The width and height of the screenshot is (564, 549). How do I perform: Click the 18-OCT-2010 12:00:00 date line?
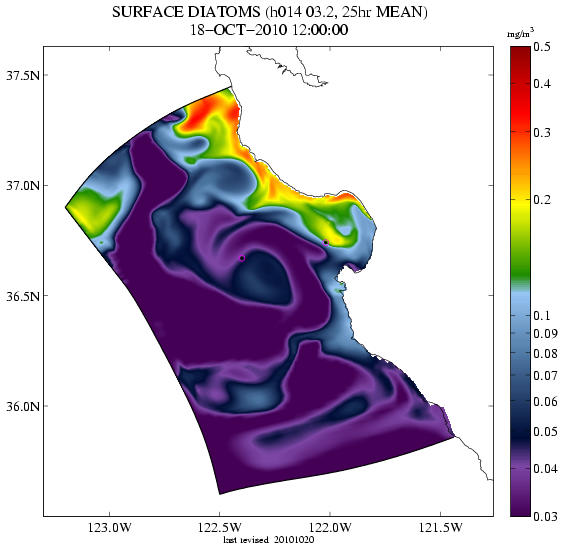point(269,30)
